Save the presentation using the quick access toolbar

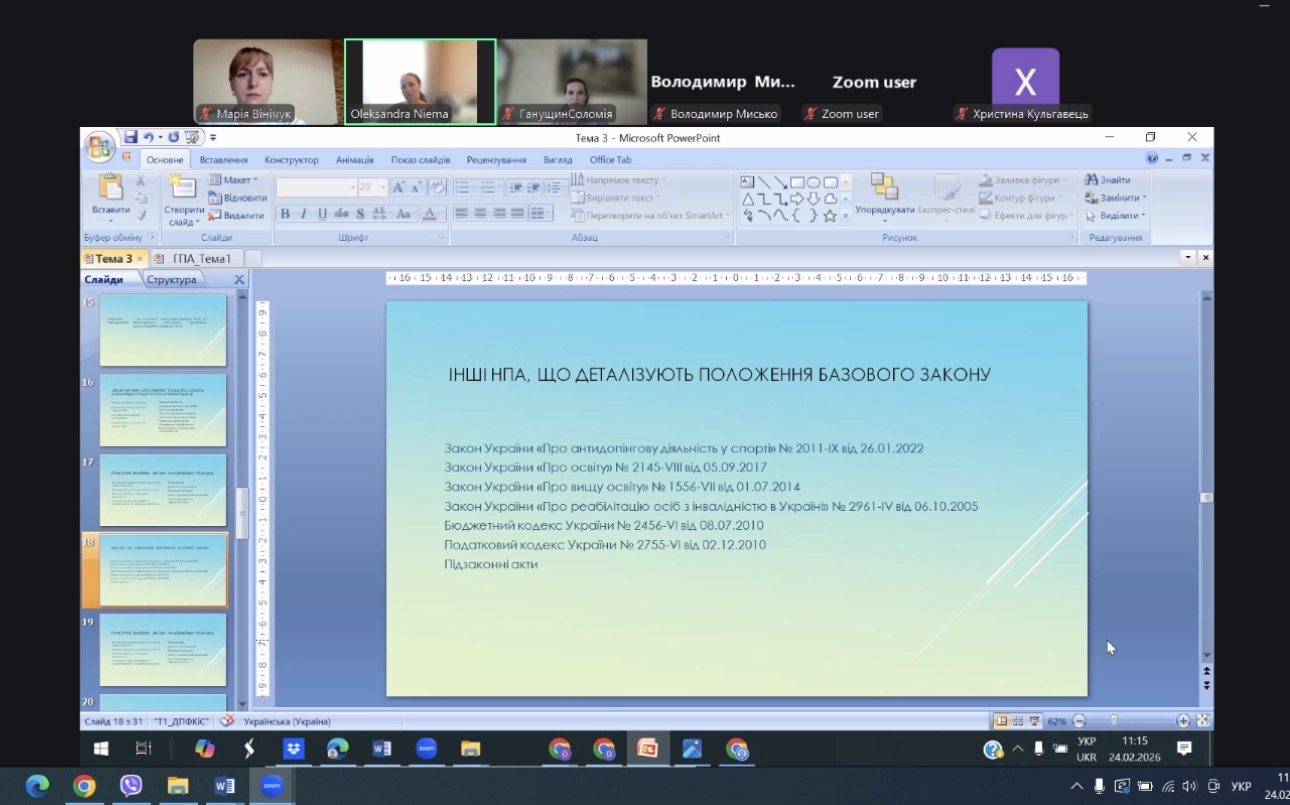130,137
